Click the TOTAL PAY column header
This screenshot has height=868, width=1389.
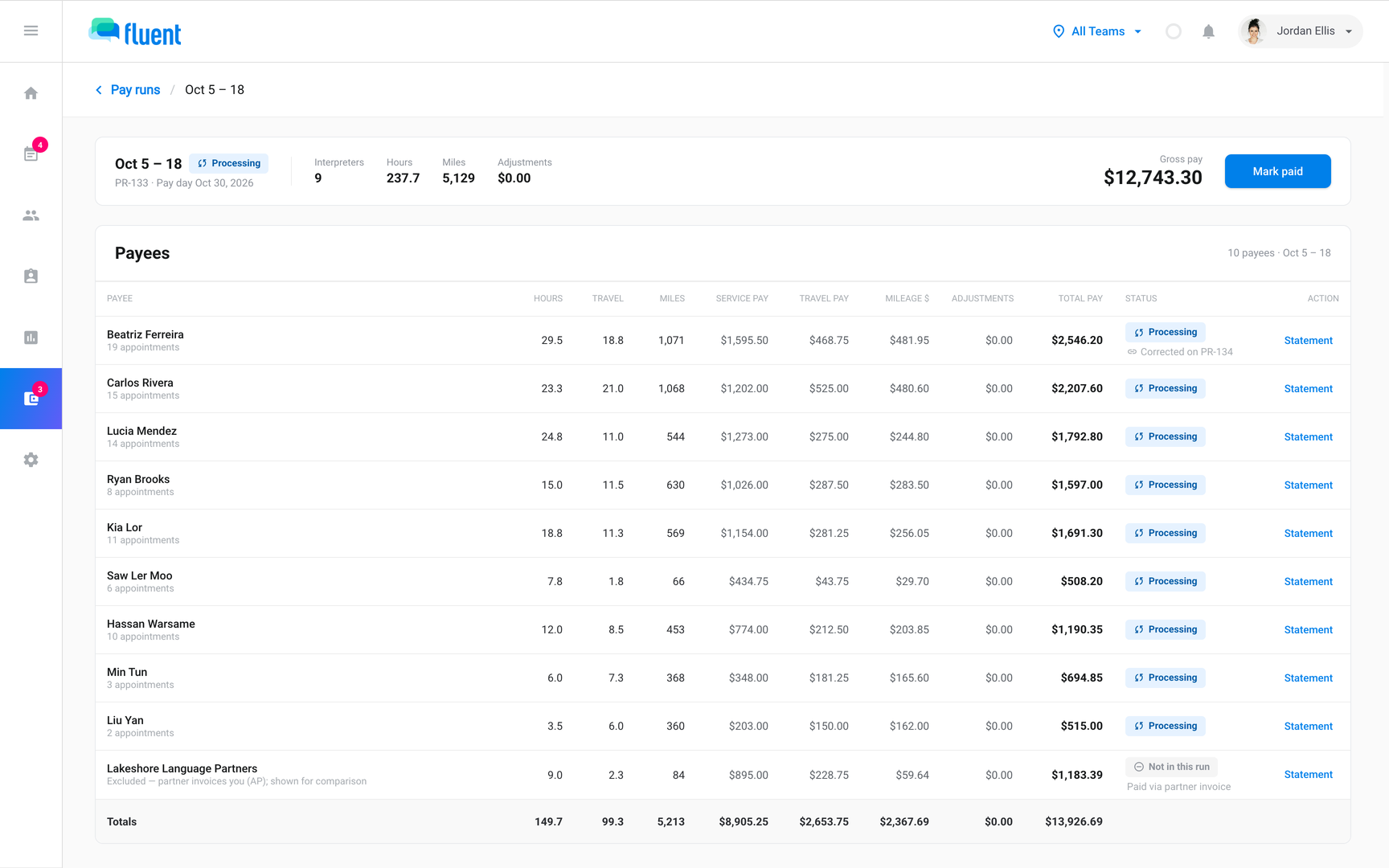(1080, 299)
